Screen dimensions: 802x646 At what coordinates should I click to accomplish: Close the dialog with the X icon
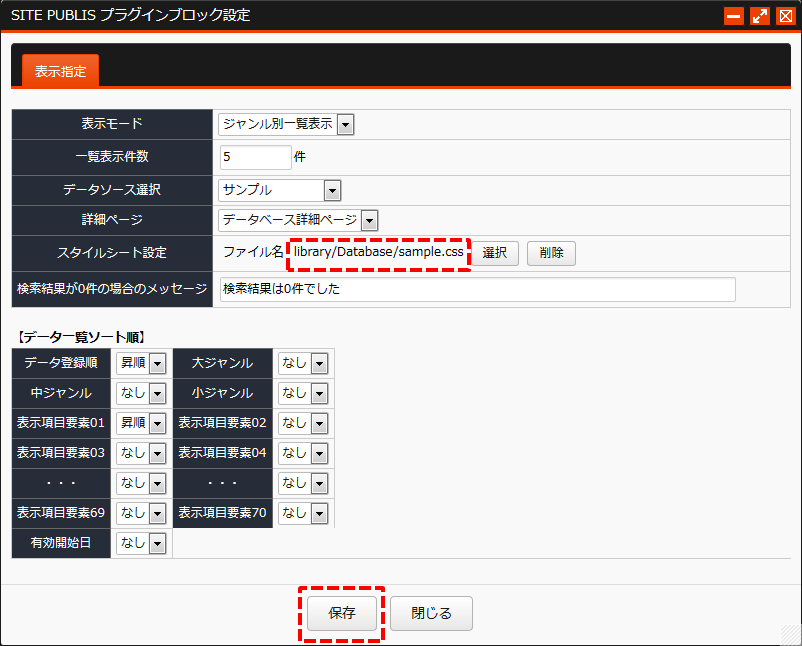[x=786, y=16]
